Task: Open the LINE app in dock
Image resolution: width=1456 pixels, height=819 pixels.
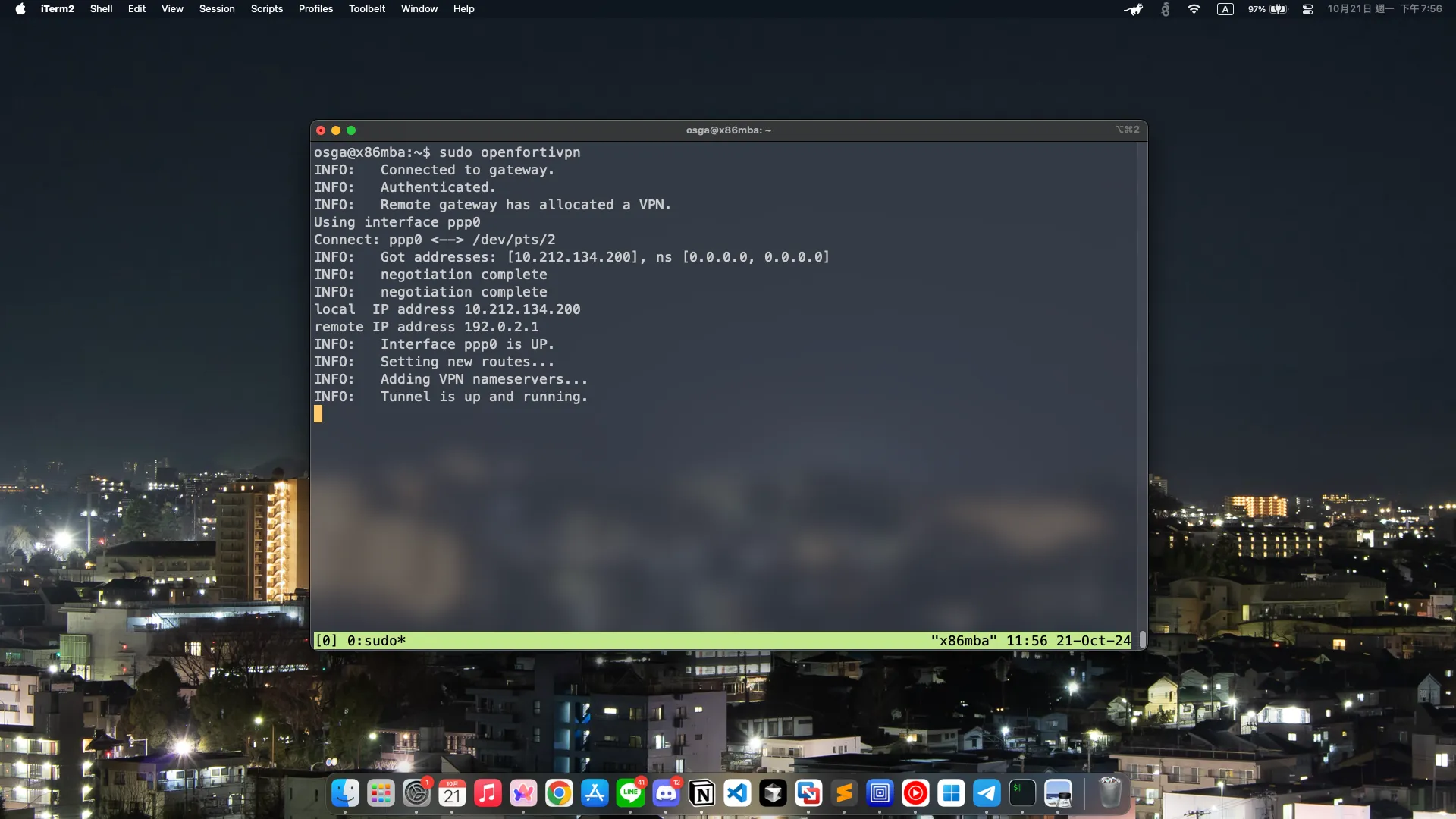Action: coord(630,794)
